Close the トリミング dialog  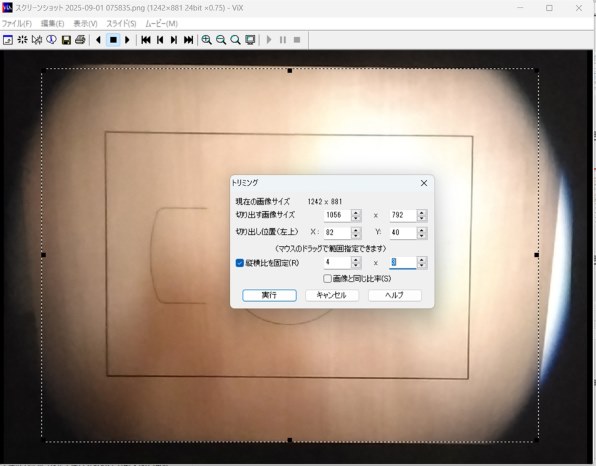click(424, 183)
